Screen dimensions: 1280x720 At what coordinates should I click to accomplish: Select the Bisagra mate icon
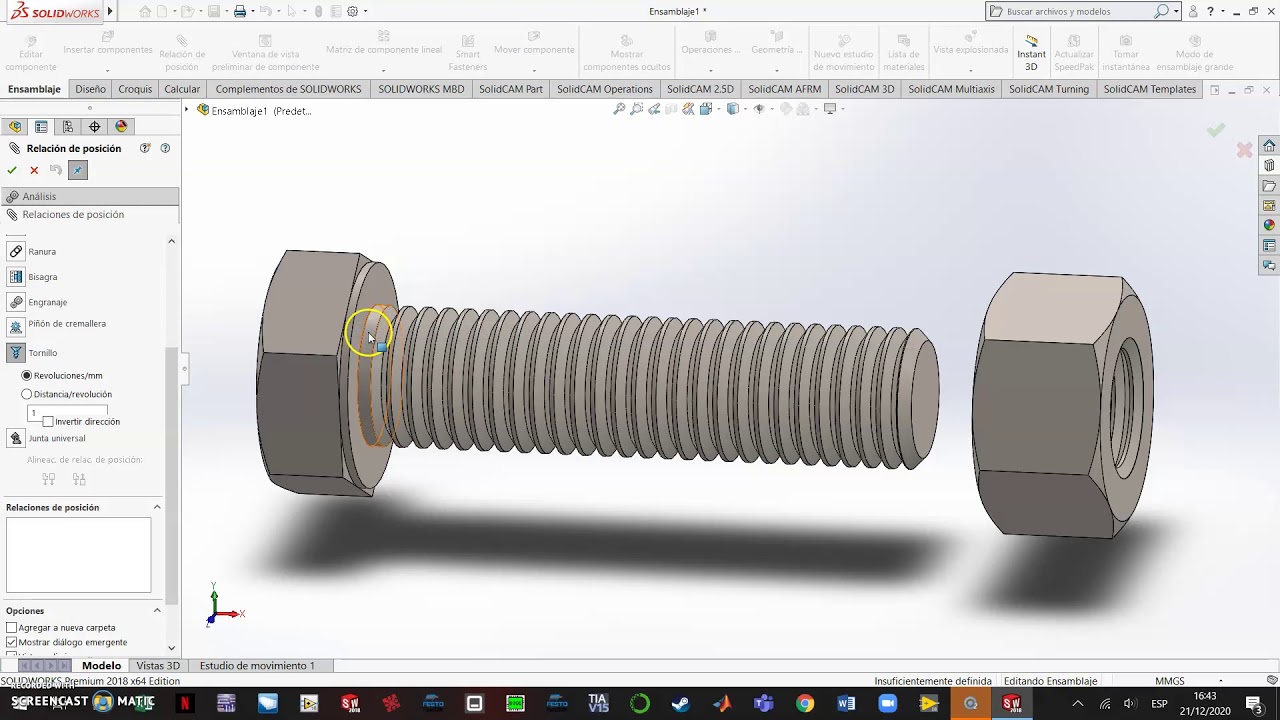tap(16, 277)
